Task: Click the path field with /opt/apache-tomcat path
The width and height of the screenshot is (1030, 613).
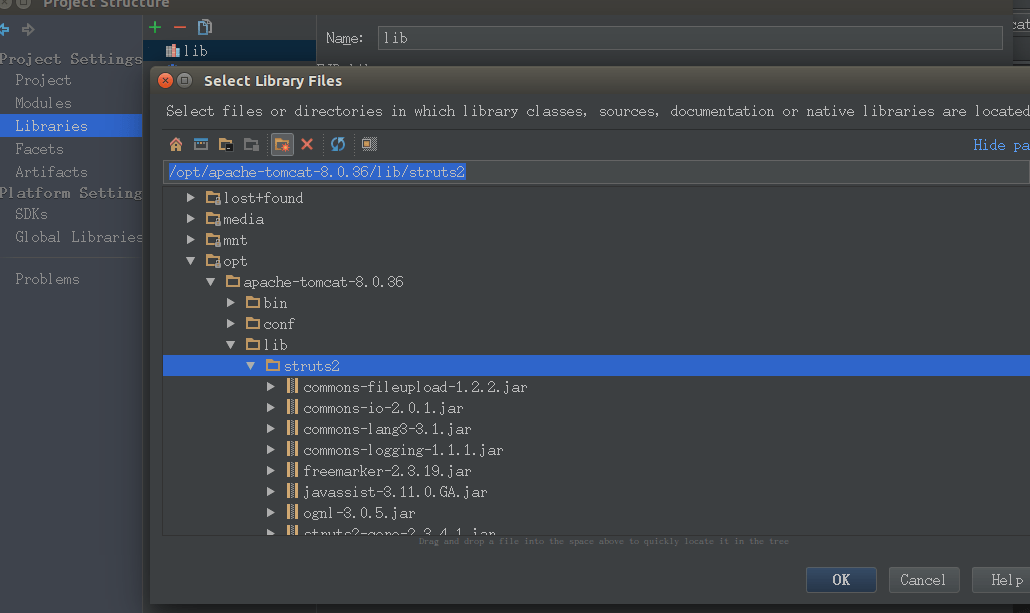Action: click(596, 172)
